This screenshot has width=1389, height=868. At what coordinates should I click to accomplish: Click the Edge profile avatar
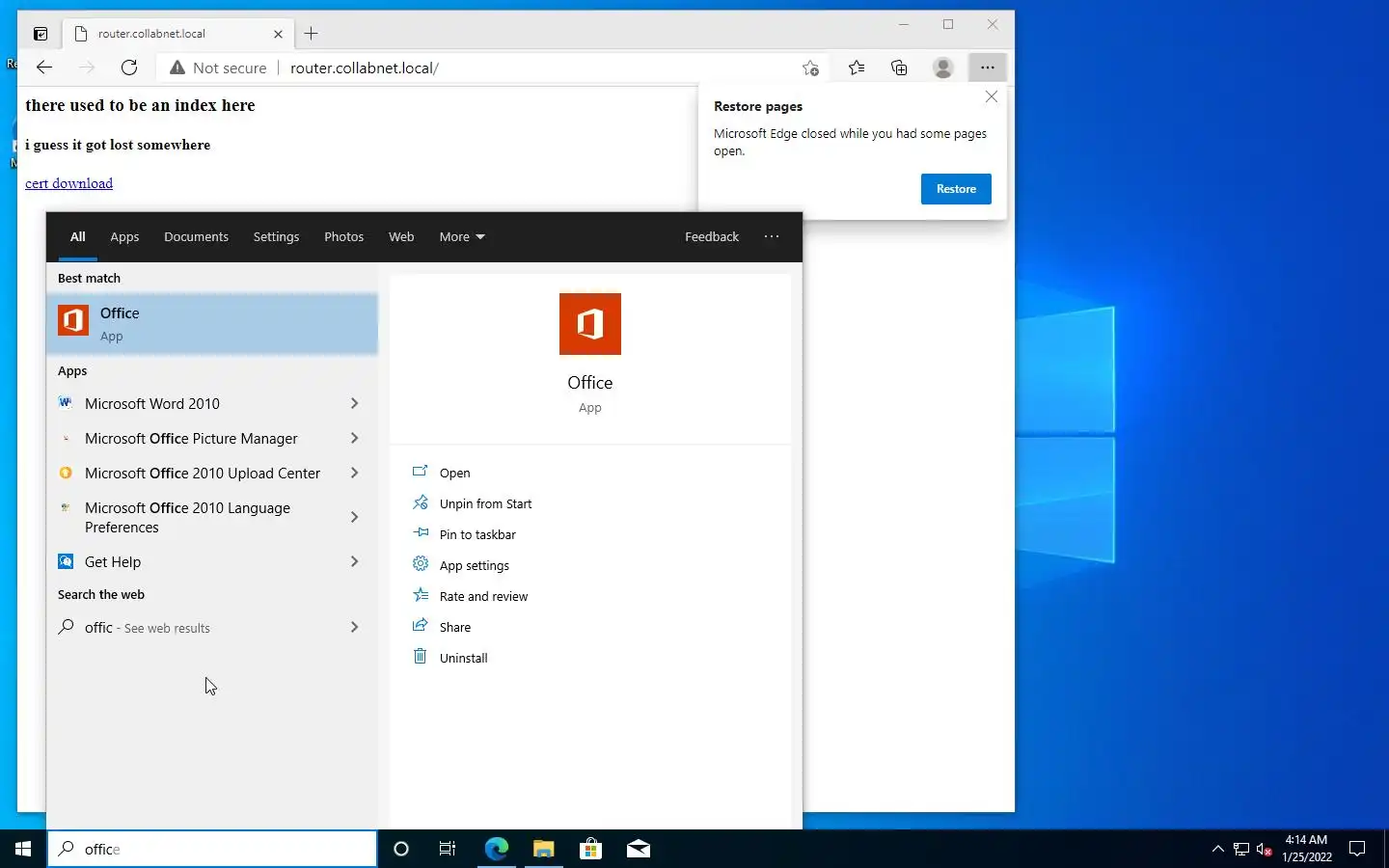pos(943,68)
